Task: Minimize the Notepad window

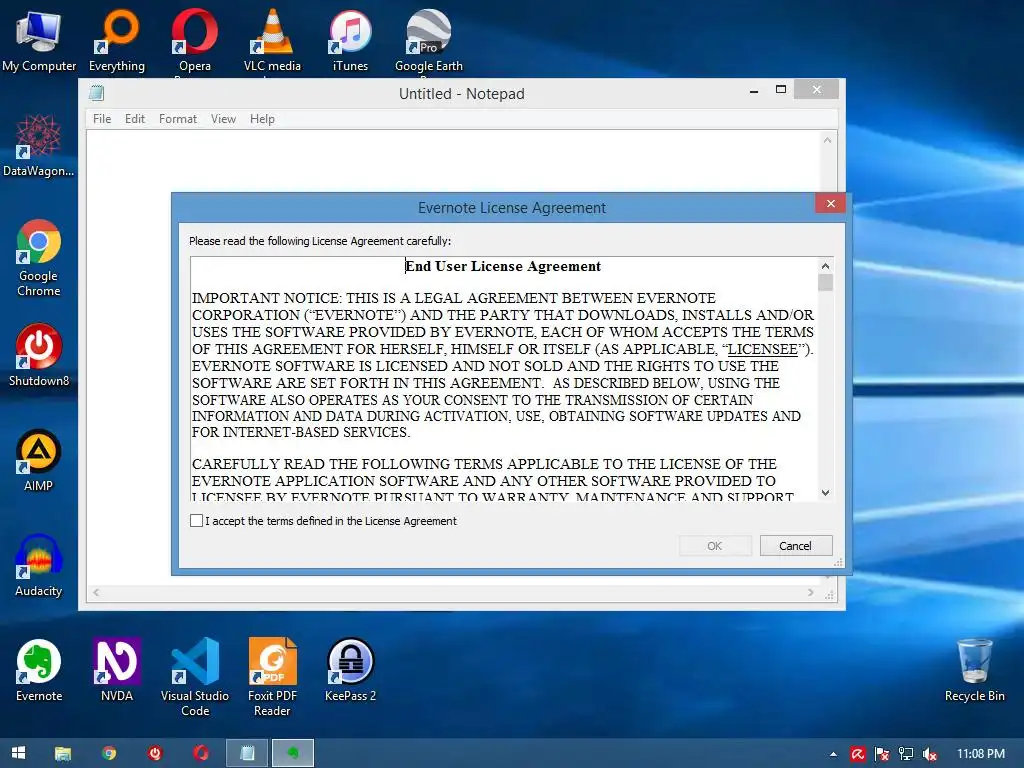Action: point(754,90)
